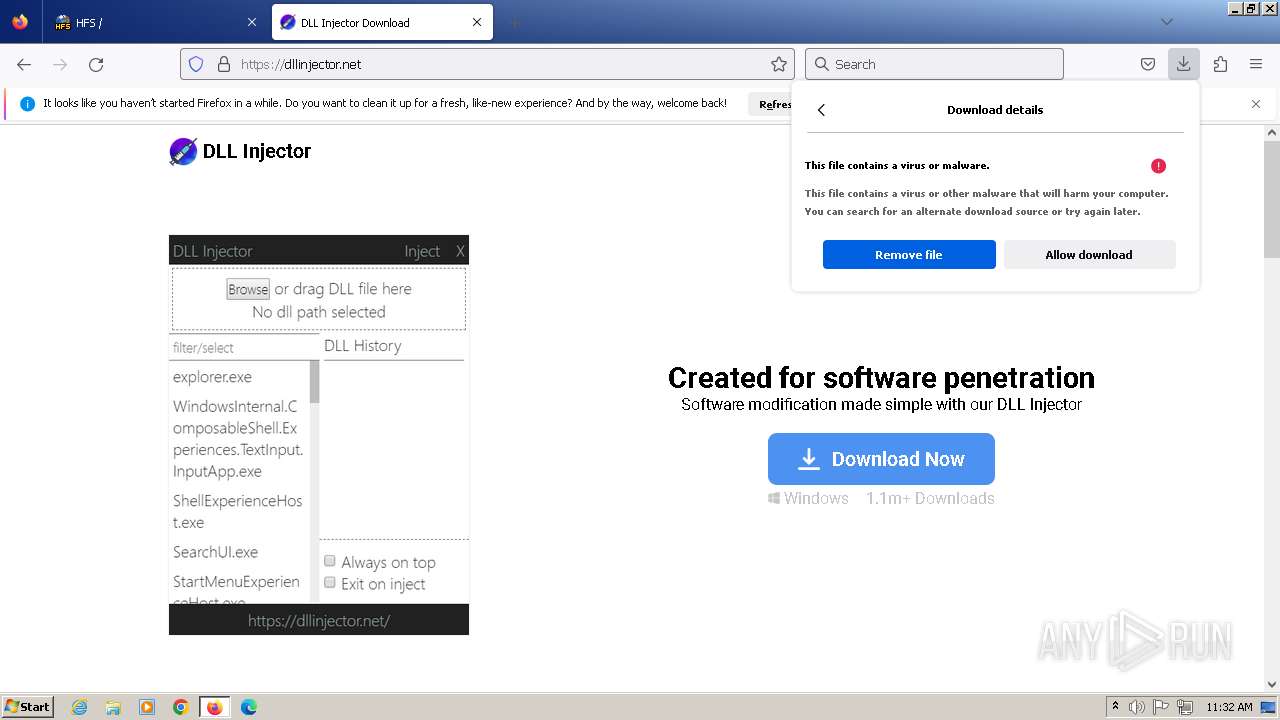Open Windows Media Player taskbar icon
1280x720 pixels.
point(147,707)
